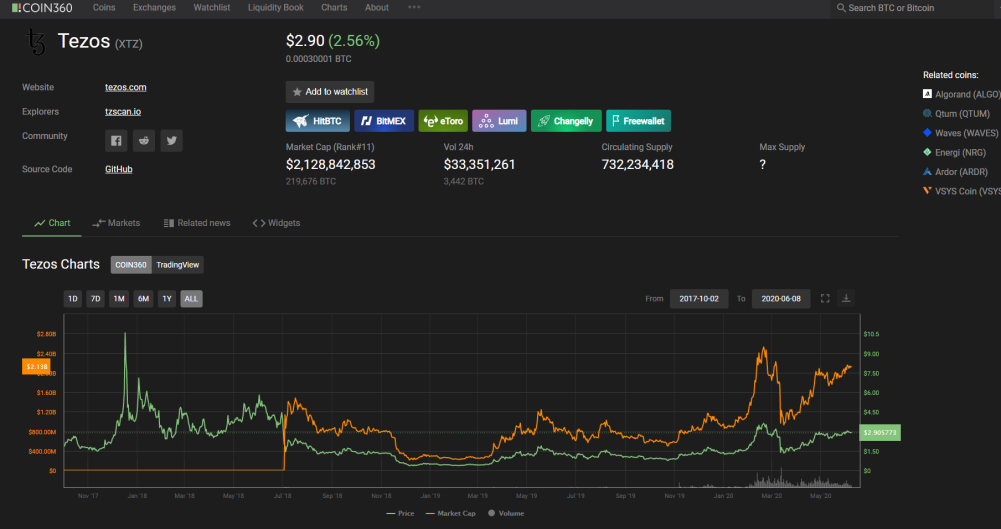Open the From date picker 2017-10-02
Image resolution: width=1001 pixels, height=529 pixels.
tap(699, 299)
